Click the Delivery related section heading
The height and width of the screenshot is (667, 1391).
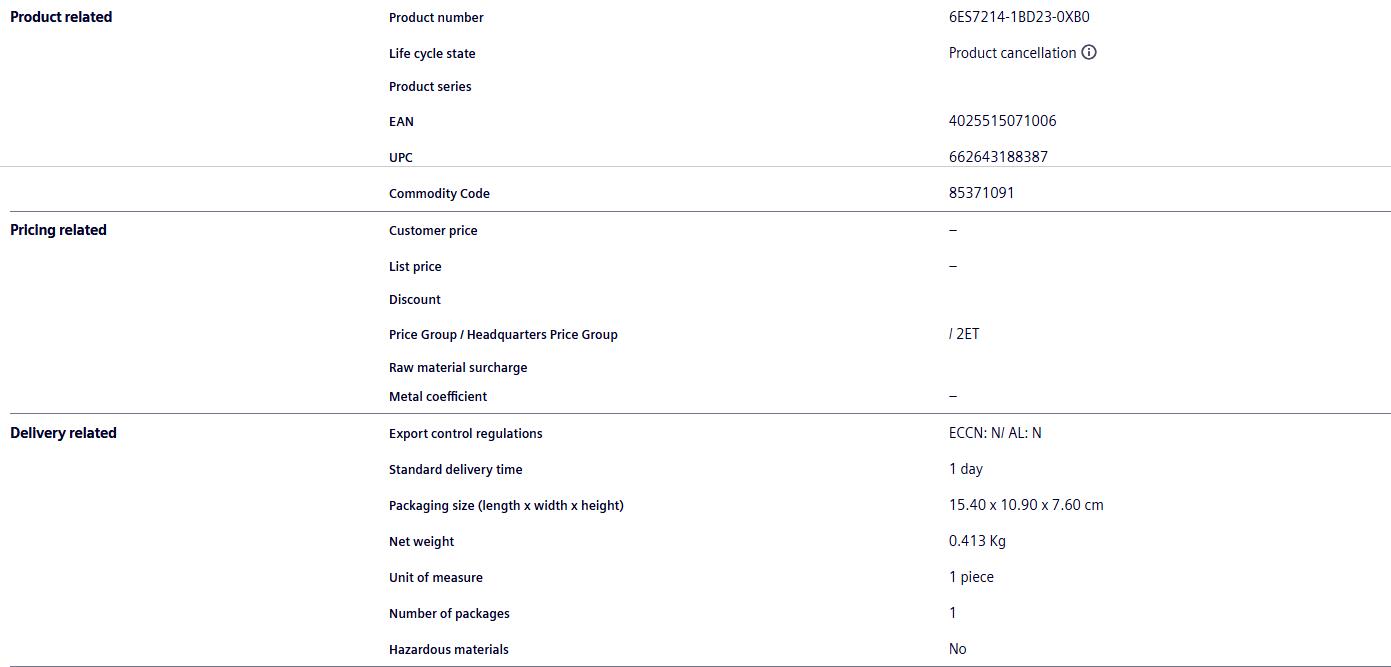(x=63, y=433)
